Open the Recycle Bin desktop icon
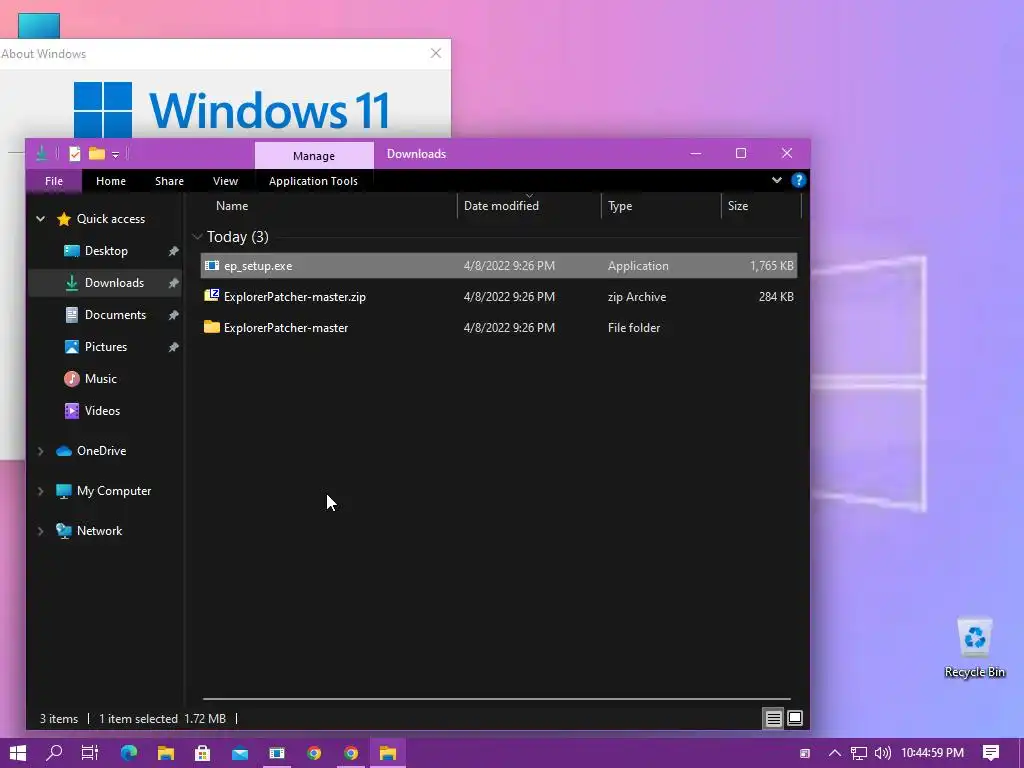 click(974, 648)
